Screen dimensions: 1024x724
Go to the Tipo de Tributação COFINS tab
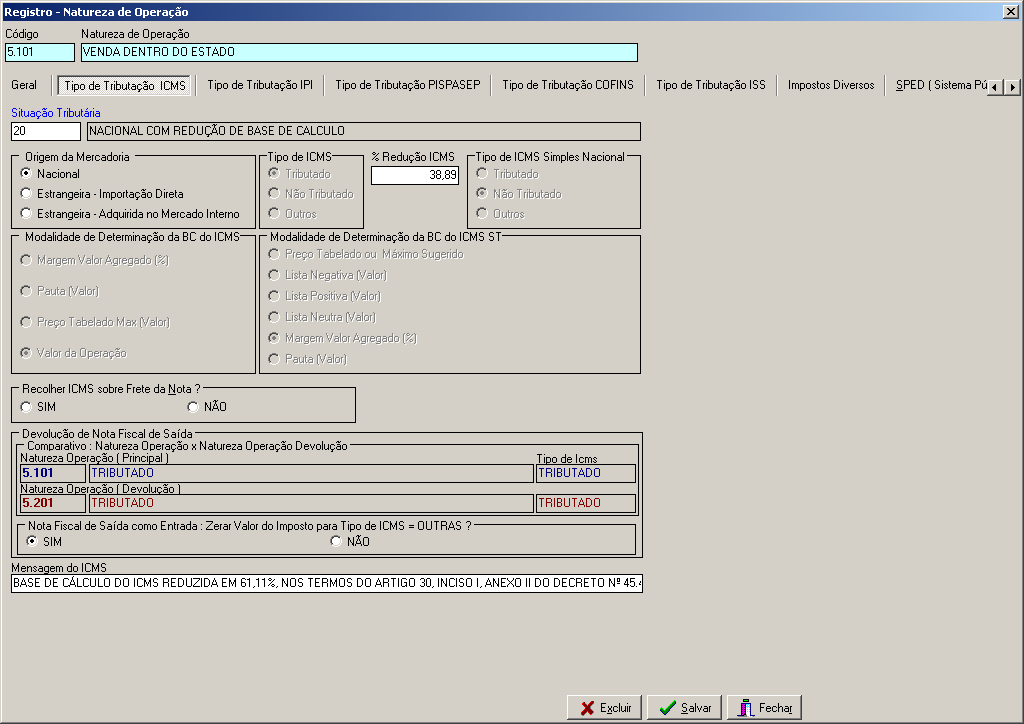click(x=568, y=85)
